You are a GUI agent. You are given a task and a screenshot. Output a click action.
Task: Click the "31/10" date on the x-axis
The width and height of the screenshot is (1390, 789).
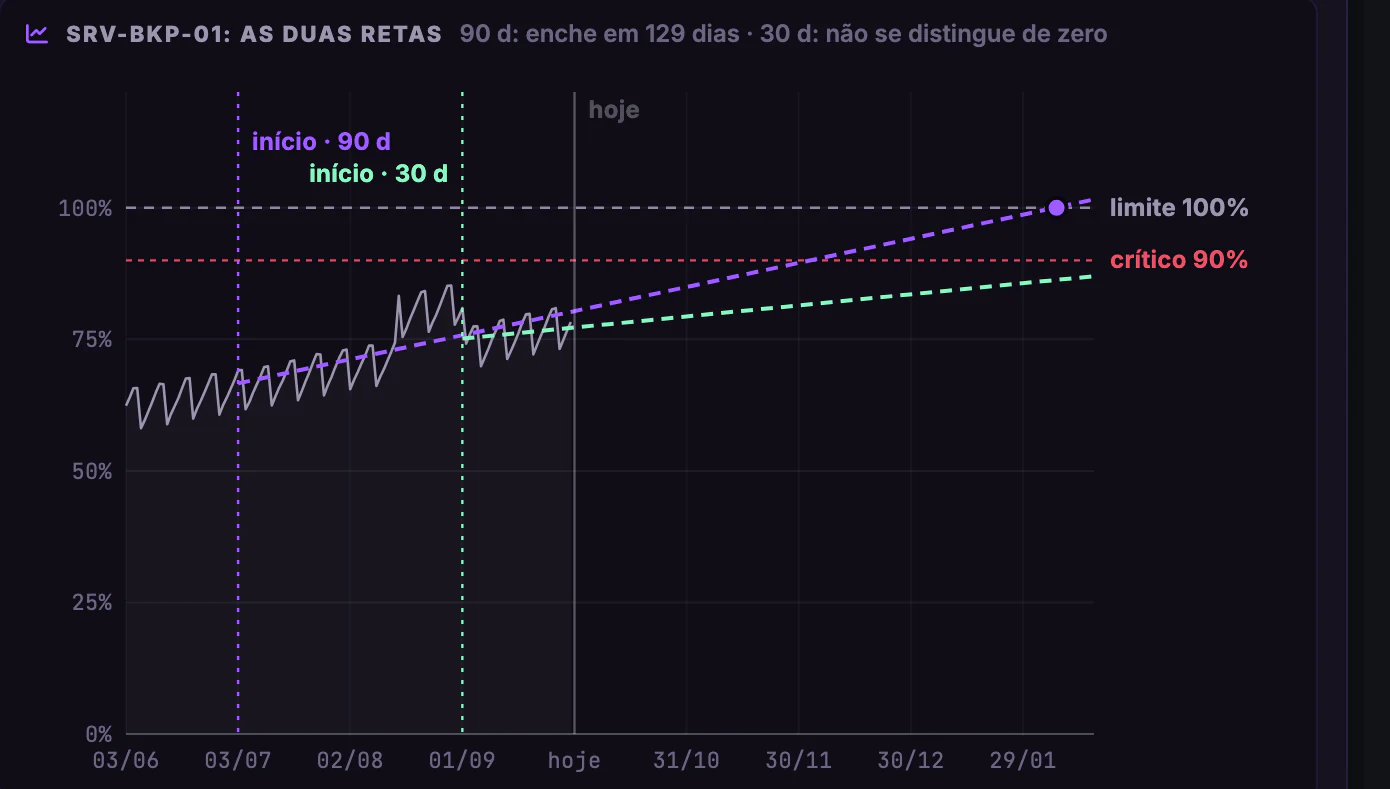[686, 761]
